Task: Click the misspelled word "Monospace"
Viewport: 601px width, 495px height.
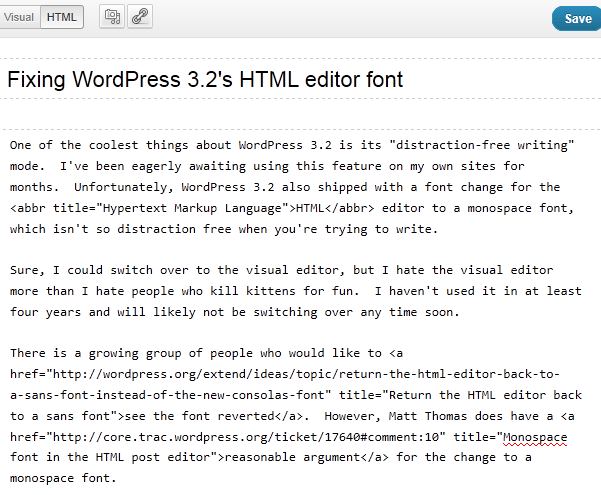Action: point(535,437)
